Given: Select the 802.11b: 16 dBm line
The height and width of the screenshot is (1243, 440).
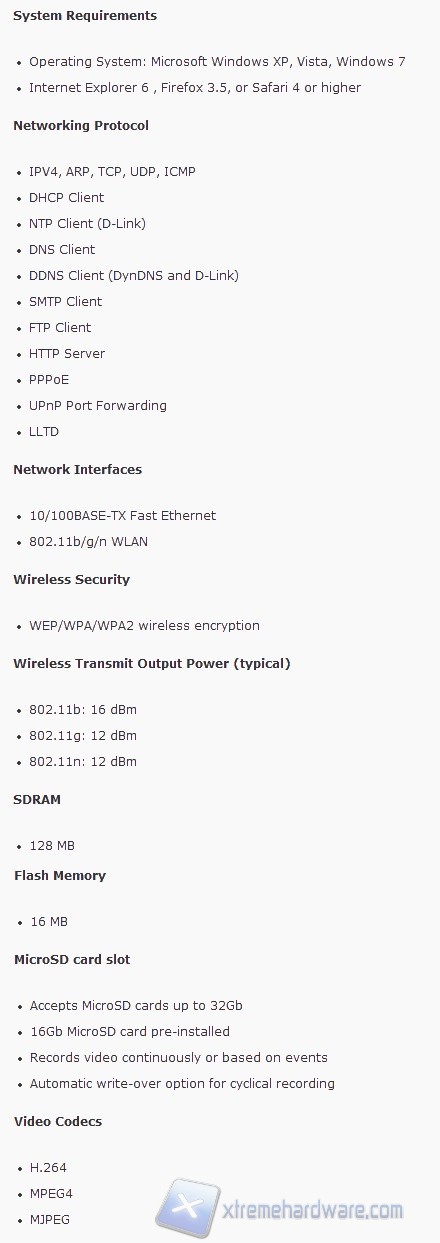Looking at the screenshot, I should [x=83, y=710].
